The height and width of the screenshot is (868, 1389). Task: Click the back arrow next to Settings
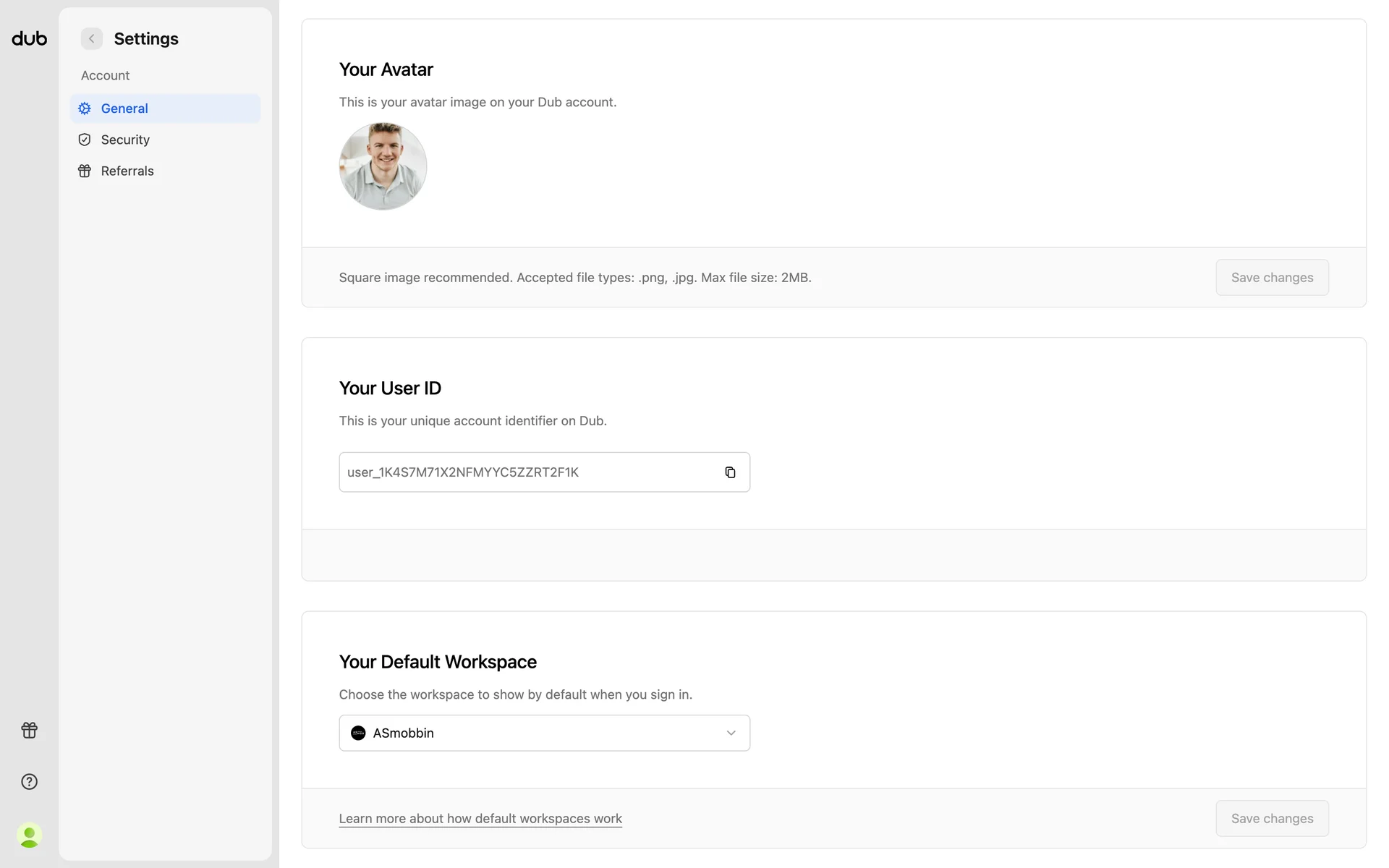92,38
